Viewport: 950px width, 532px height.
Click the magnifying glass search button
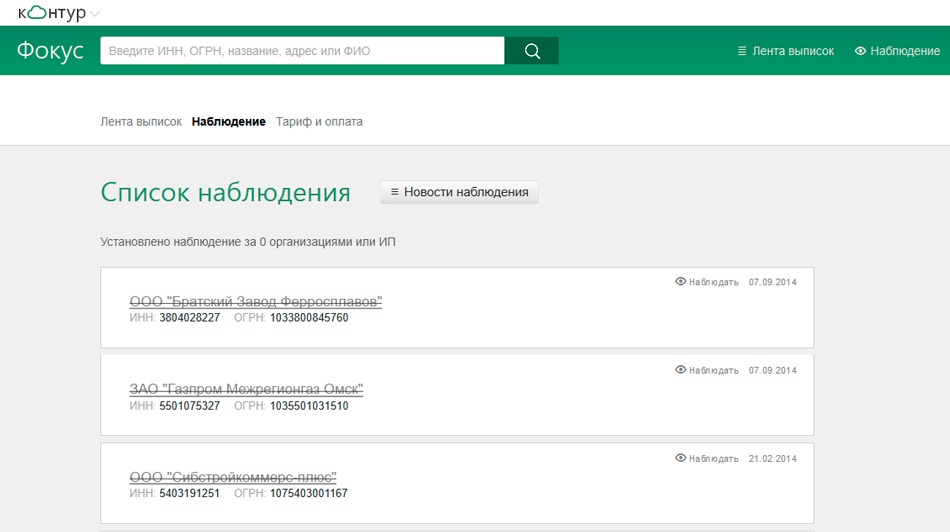click(x=532, y=51)
